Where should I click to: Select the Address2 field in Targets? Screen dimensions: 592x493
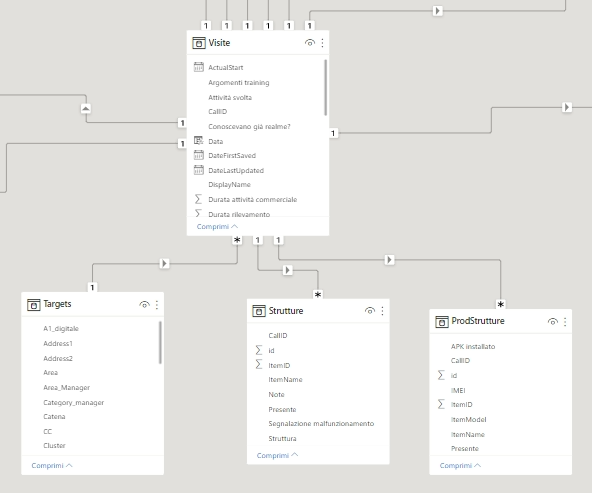click(58, 358)
